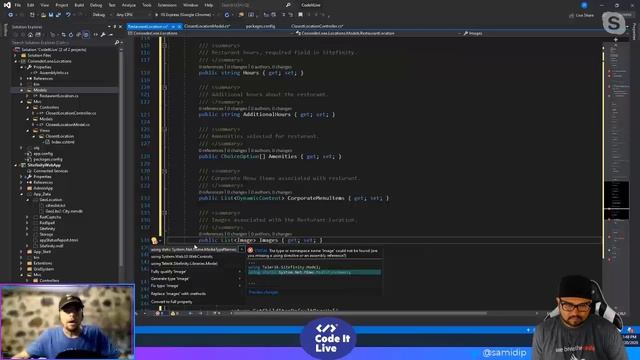
Task: Click Solution Explorer Refresh icon
Action: pyautogui.click(x=71, y=35)
